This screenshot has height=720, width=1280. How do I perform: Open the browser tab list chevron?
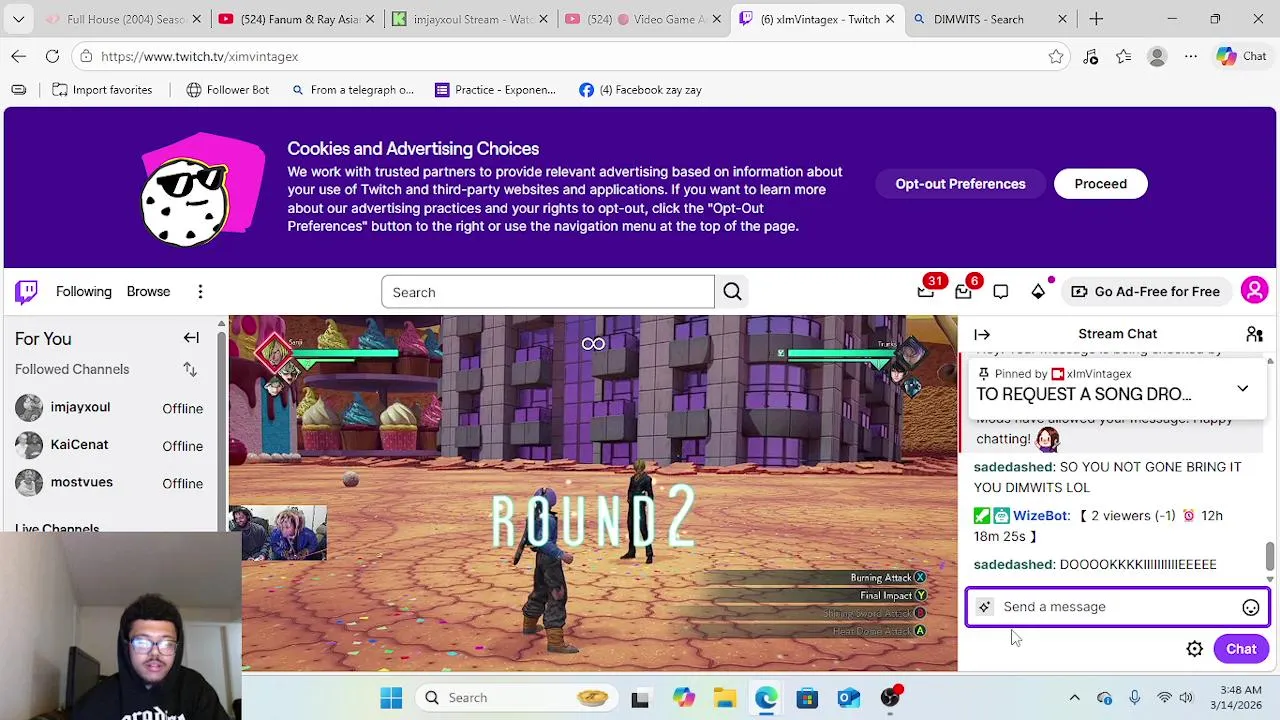pyautogui.click(x=18, y=19)
